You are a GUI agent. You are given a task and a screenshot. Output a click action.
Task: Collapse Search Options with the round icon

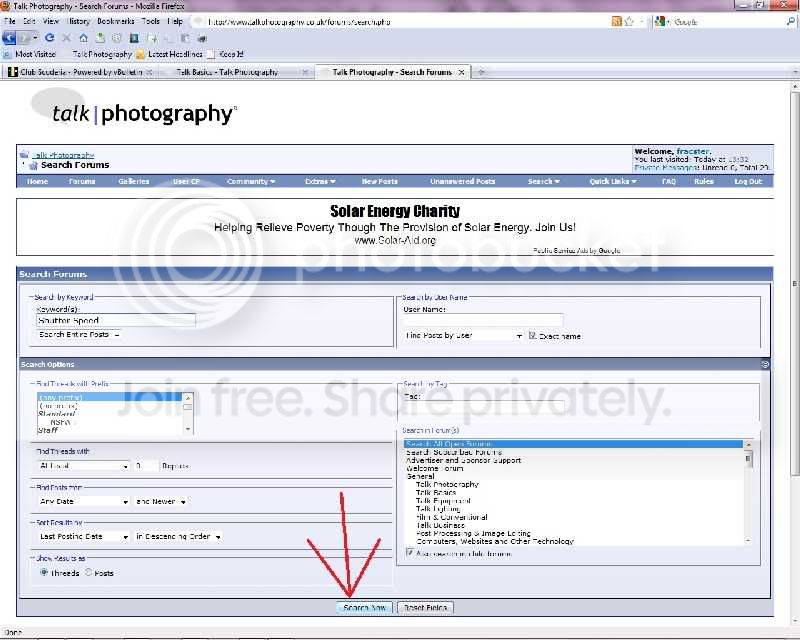765,365
